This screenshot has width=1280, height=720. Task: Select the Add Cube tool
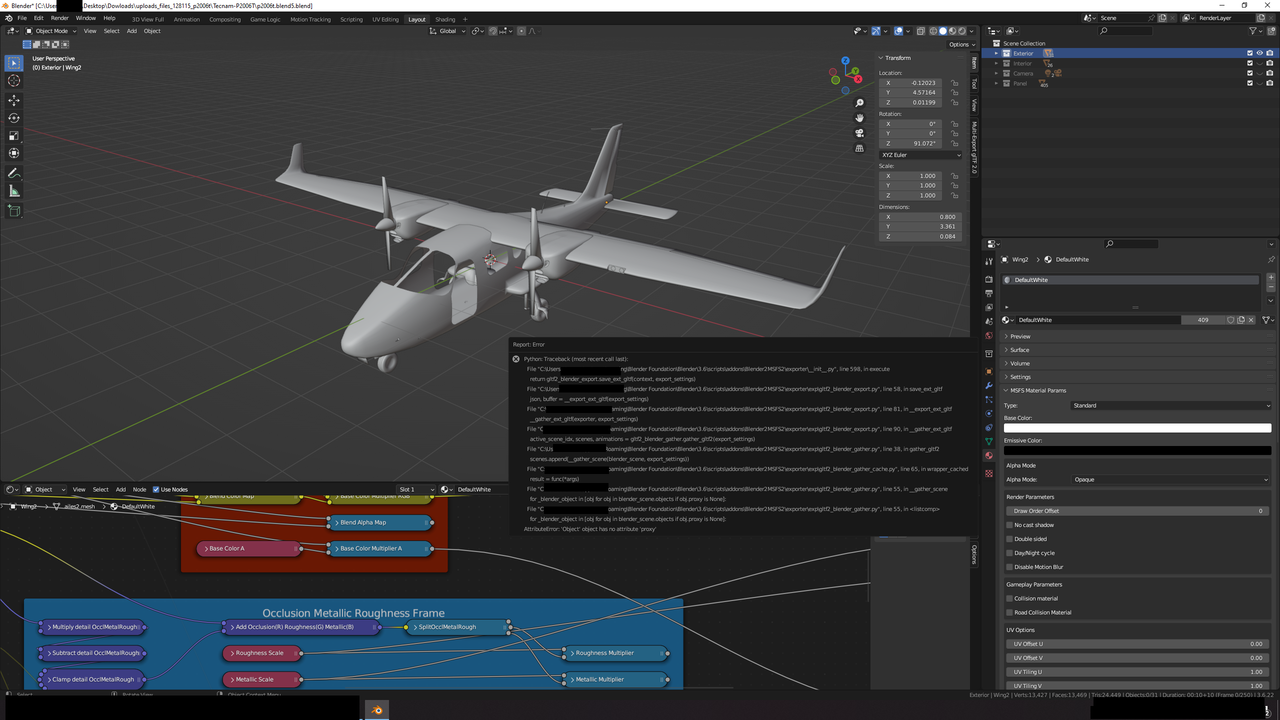[14, 211]
